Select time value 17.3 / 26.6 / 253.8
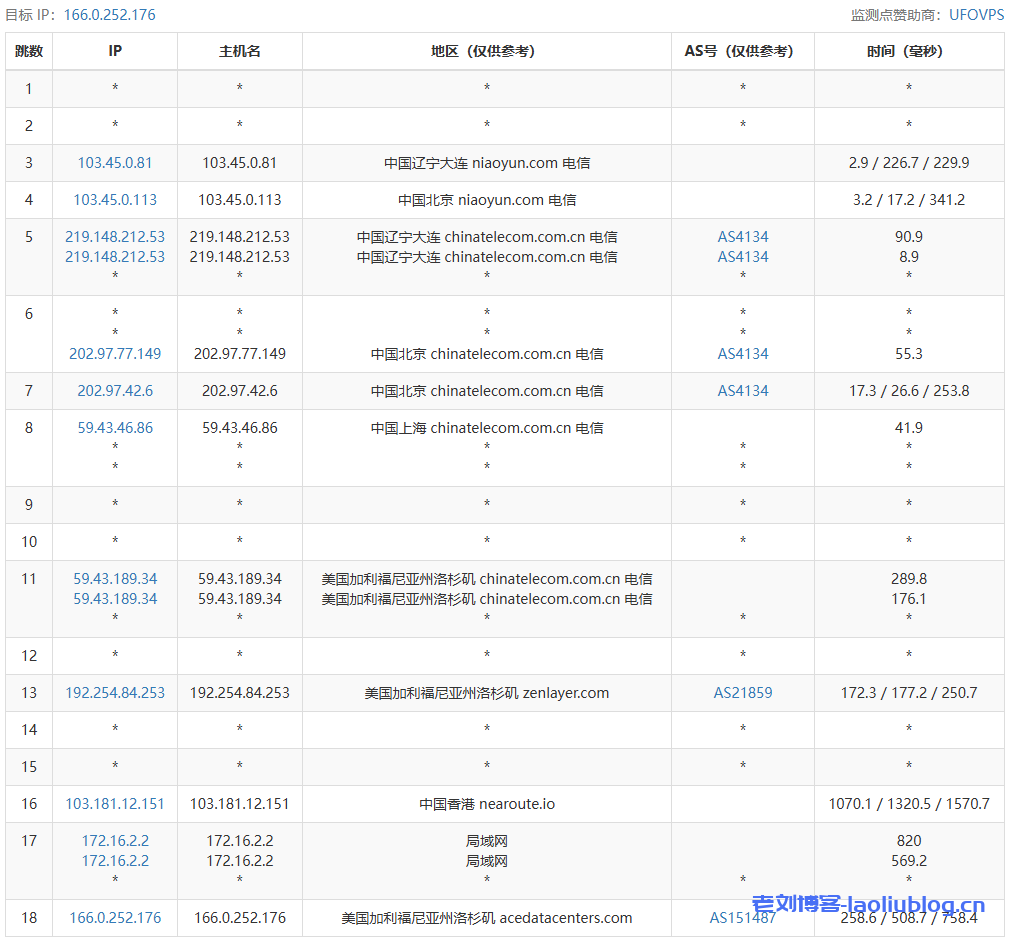Image resolution: width=1011 pixels, height=942 pixels. coord(909,391)
